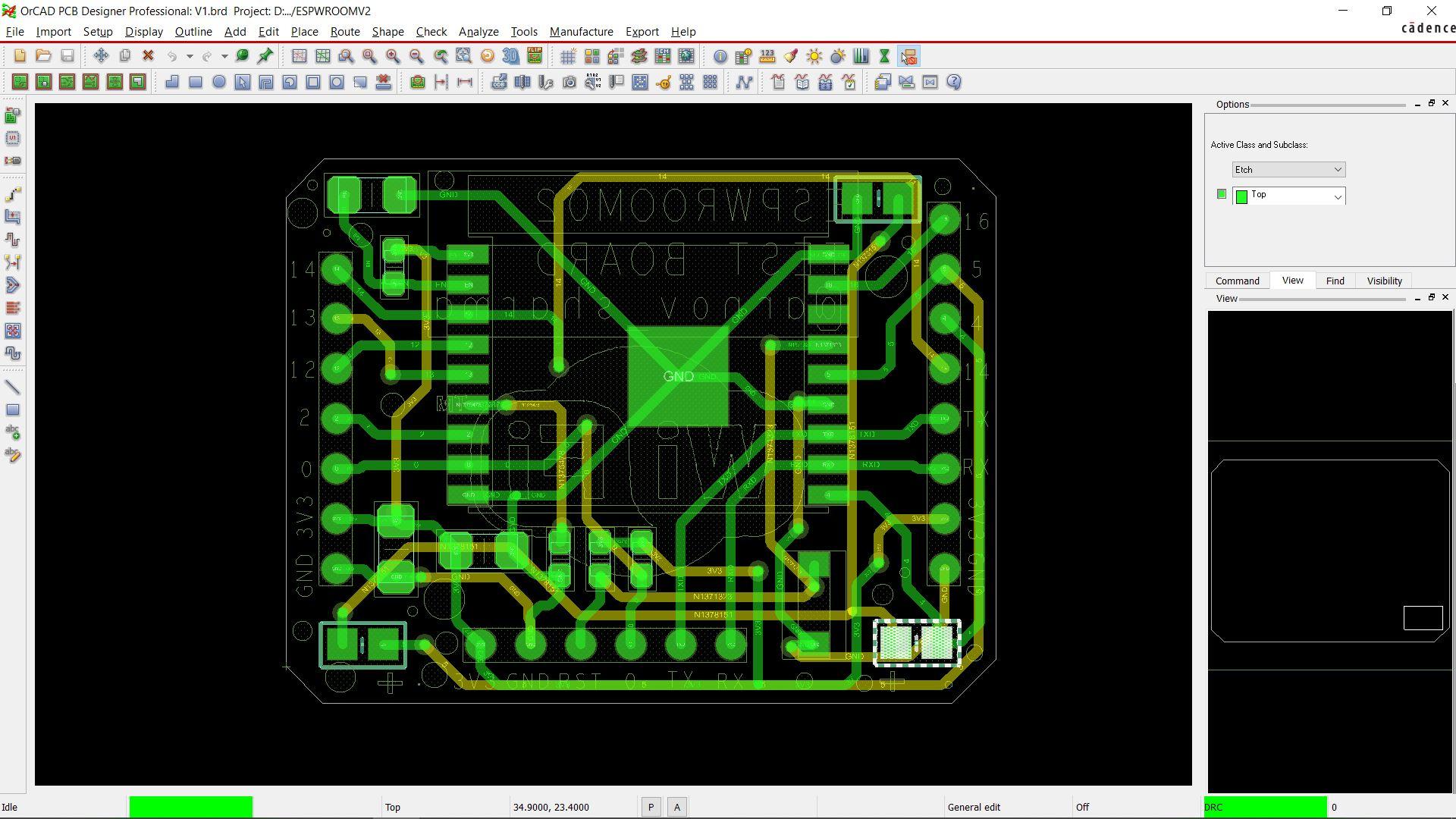Pick the Slide tool in left toolbar
The width and height of the screenshot is (1456, 819).
(x=13, y=217)
